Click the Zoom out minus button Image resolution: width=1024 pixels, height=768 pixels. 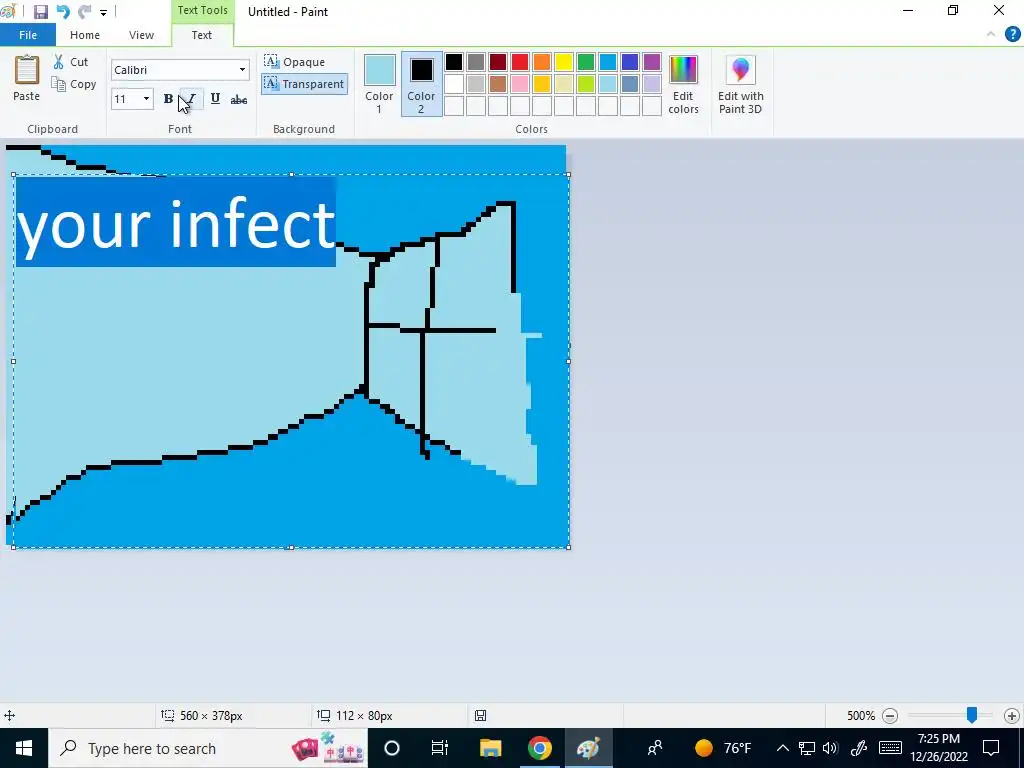coord(889,716)
